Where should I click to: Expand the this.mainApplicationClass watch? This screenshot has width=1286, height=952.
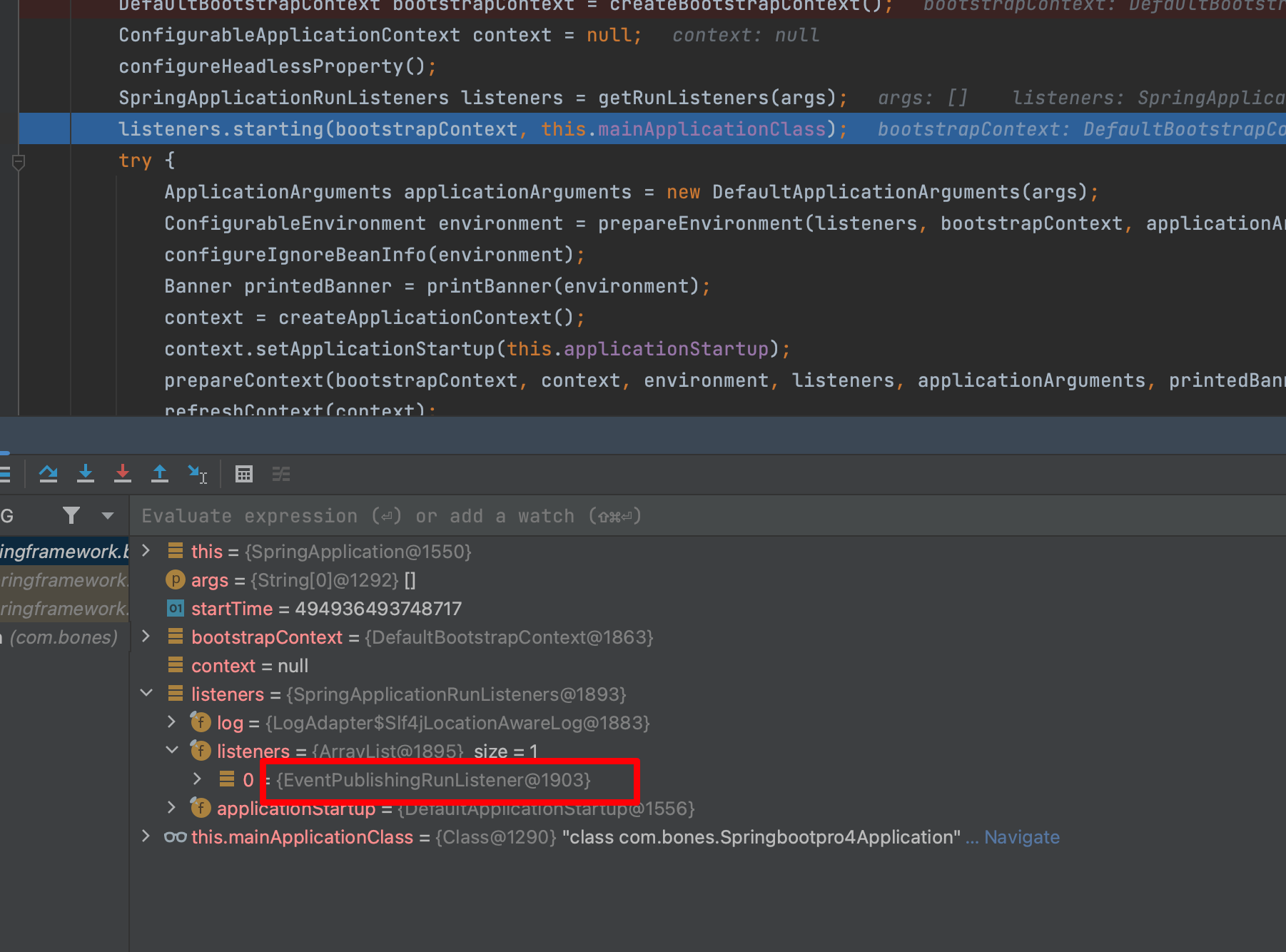pos(146,836)
